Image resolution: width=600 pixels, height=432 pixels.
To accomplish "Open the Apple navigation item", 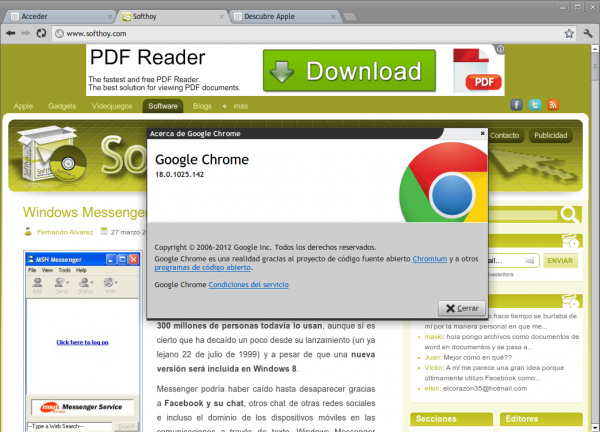I will click(23, 106).
